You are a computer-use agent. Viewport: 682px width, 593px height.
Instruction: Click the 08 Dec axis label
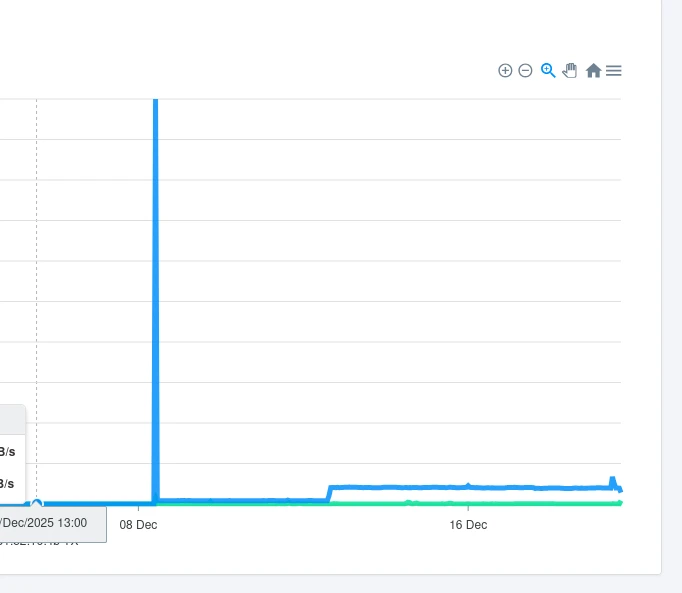[x=138, y=525]
